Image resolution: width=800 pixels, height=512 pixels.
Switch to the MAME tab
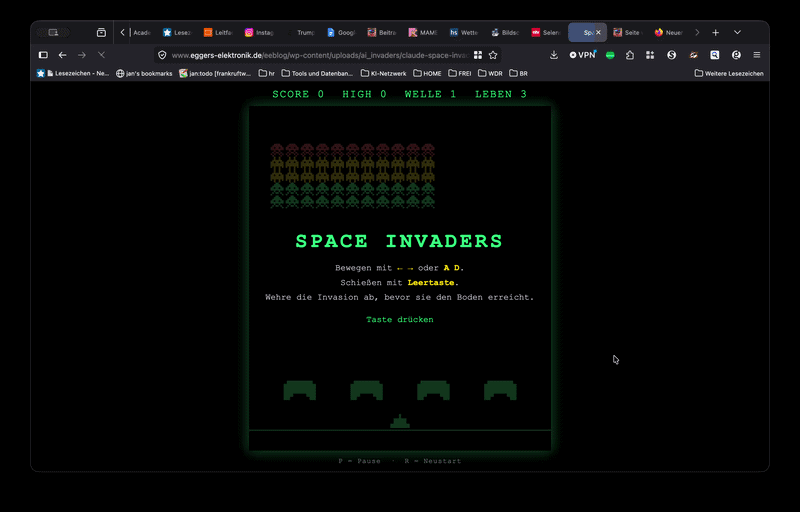[x=423, y=33]
